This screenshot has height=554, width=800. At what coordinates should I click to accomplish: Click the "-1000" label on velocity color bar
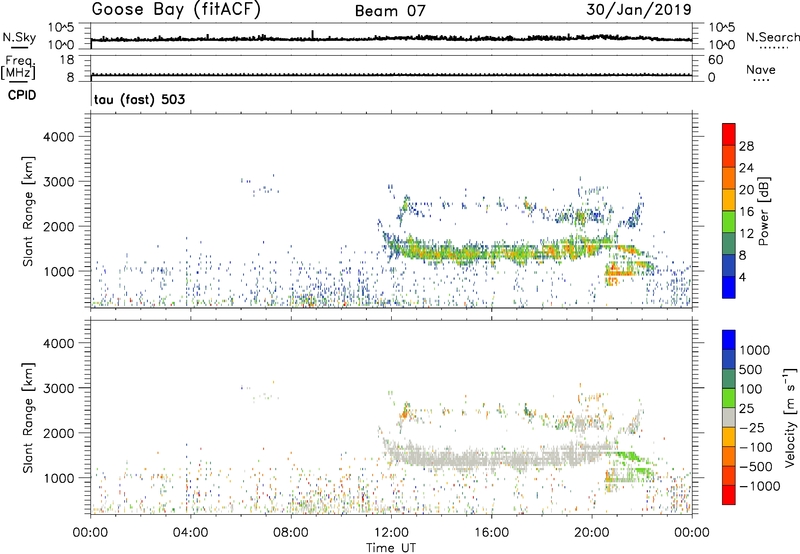click(759, 486)
